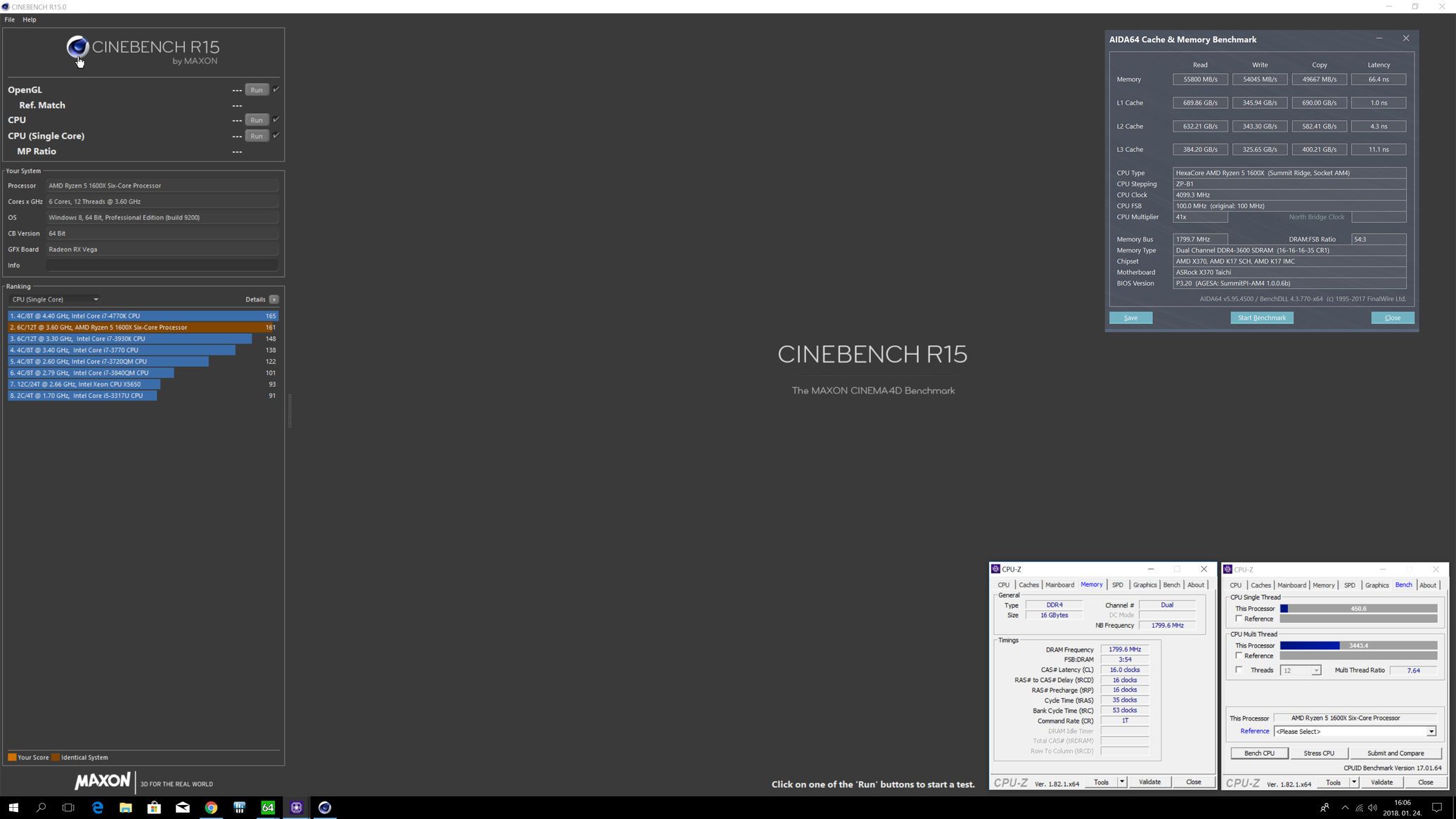Click the blue Reference link in CPU-Z

(1254, 732)
